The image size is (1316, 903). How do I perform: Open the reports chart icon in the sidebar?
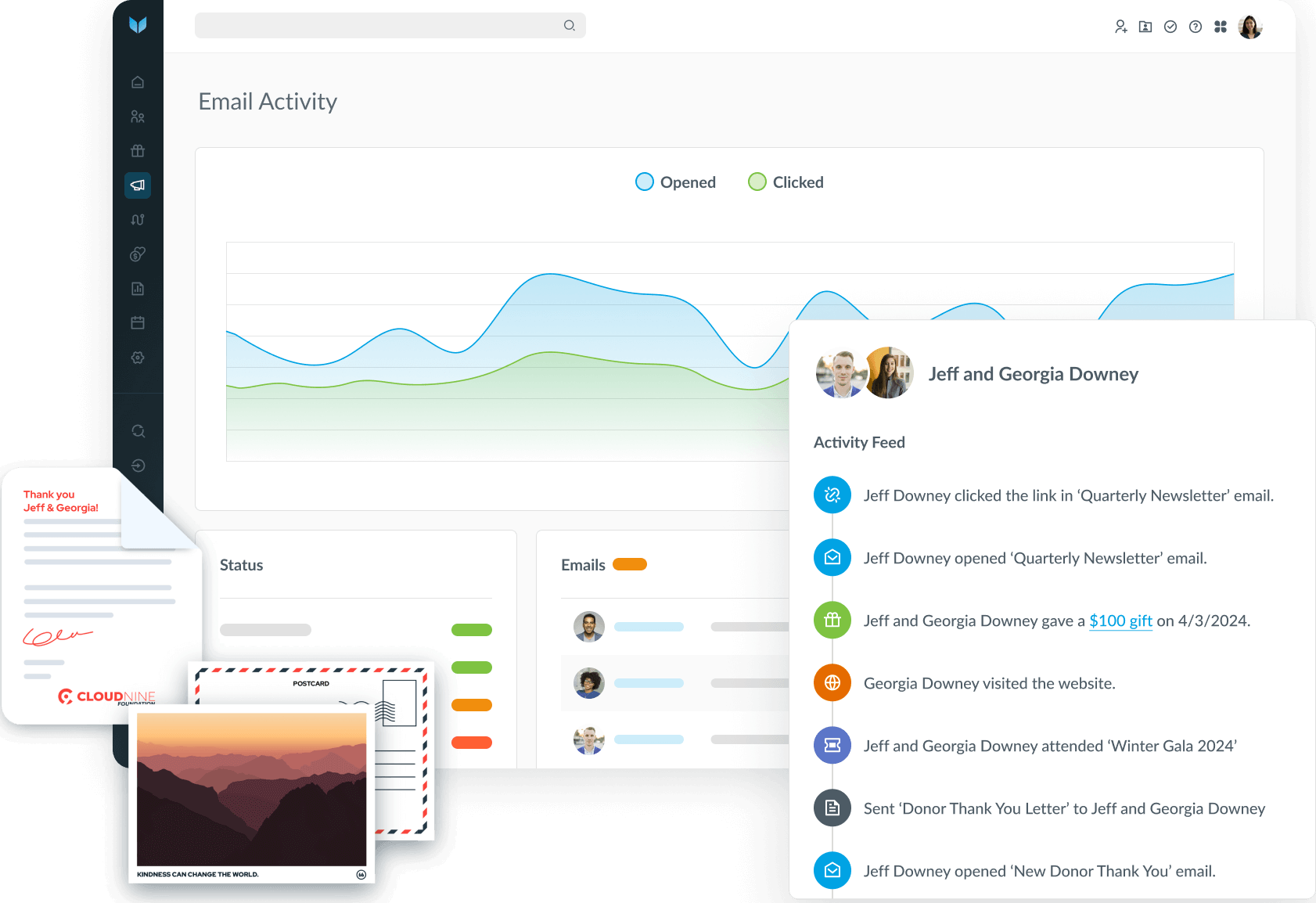(138, 289)
